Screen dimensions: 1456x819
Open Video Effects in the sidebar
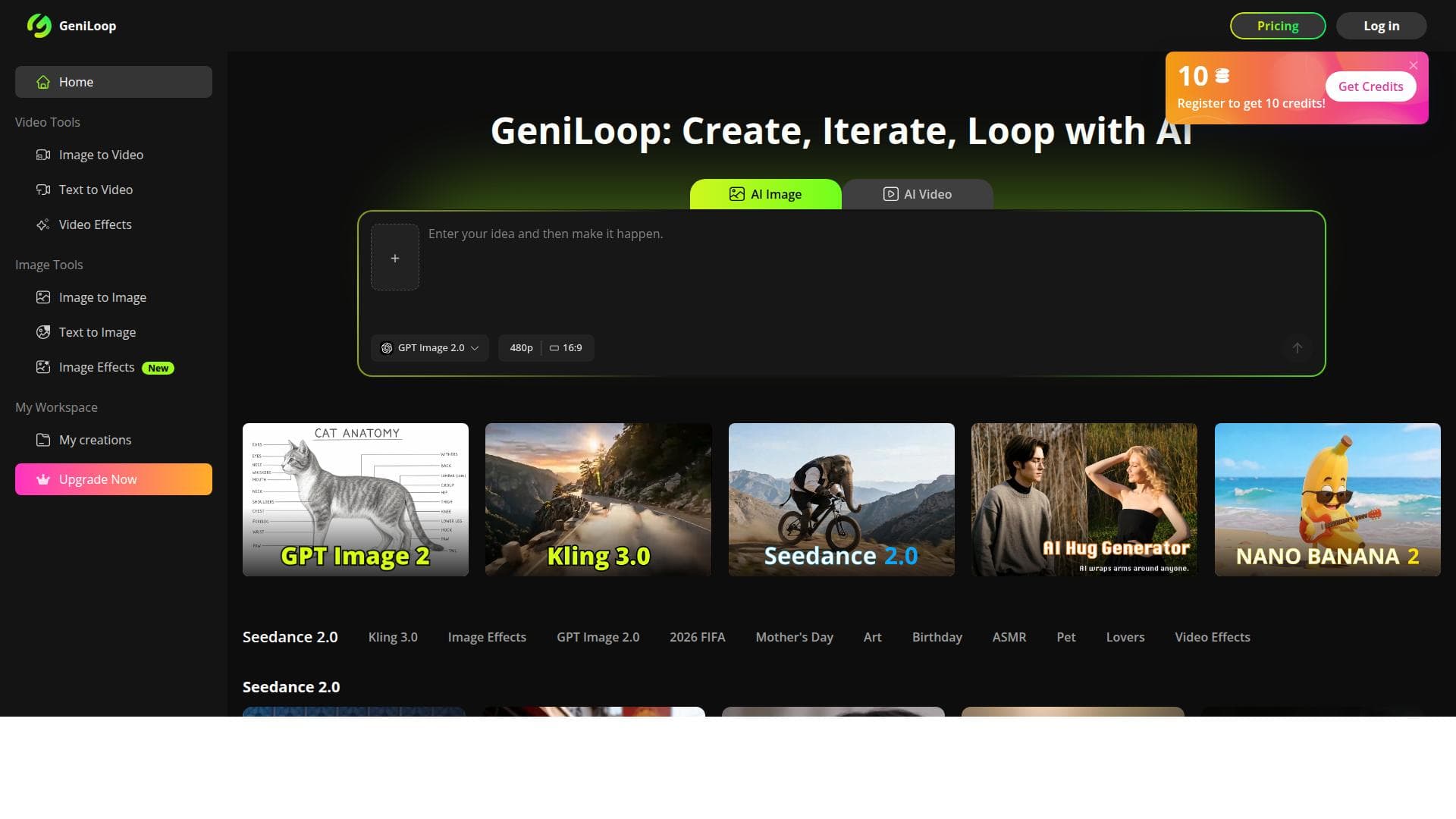point(114,224)
